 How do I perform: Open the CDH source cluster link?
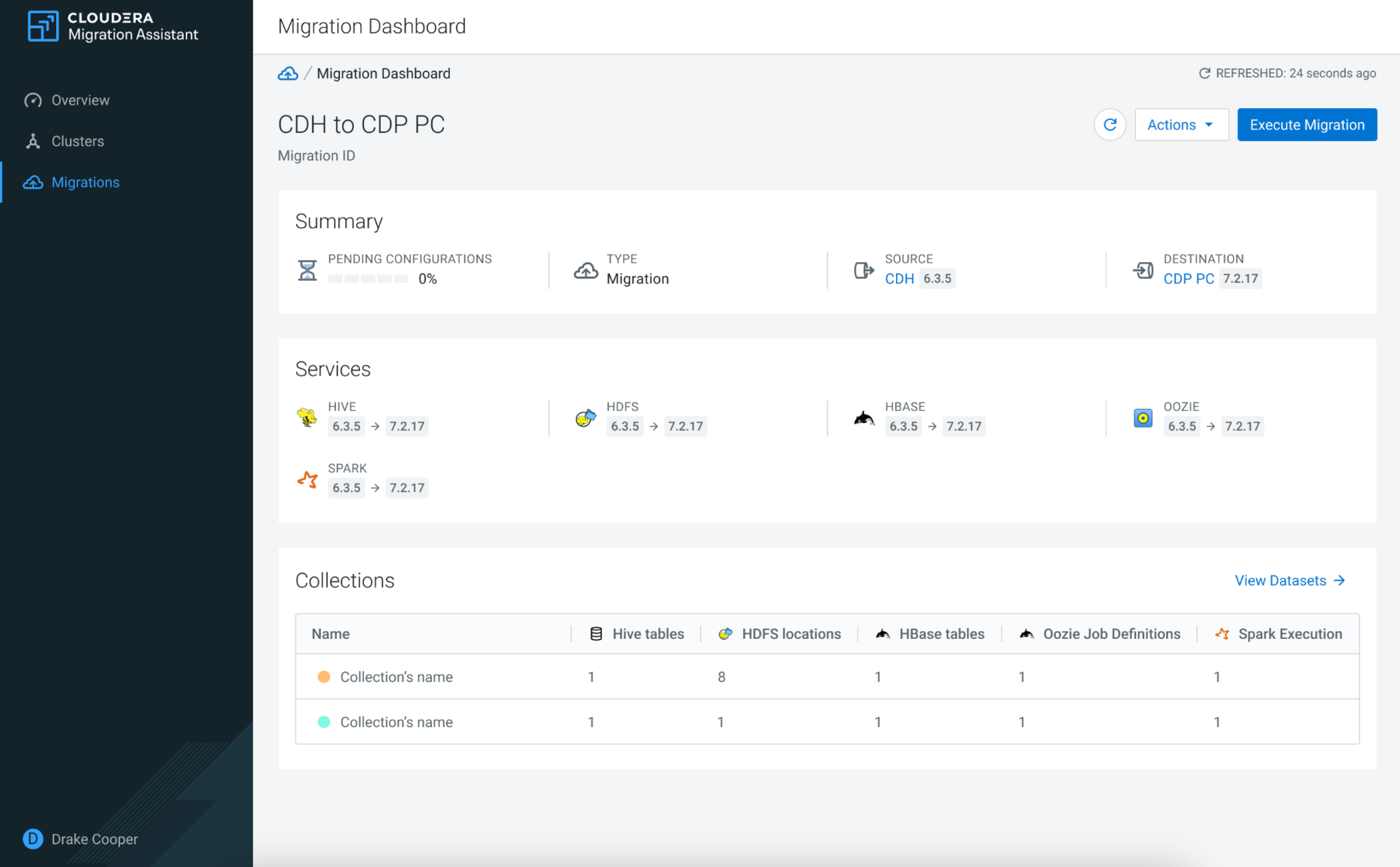tap(899, 279)
